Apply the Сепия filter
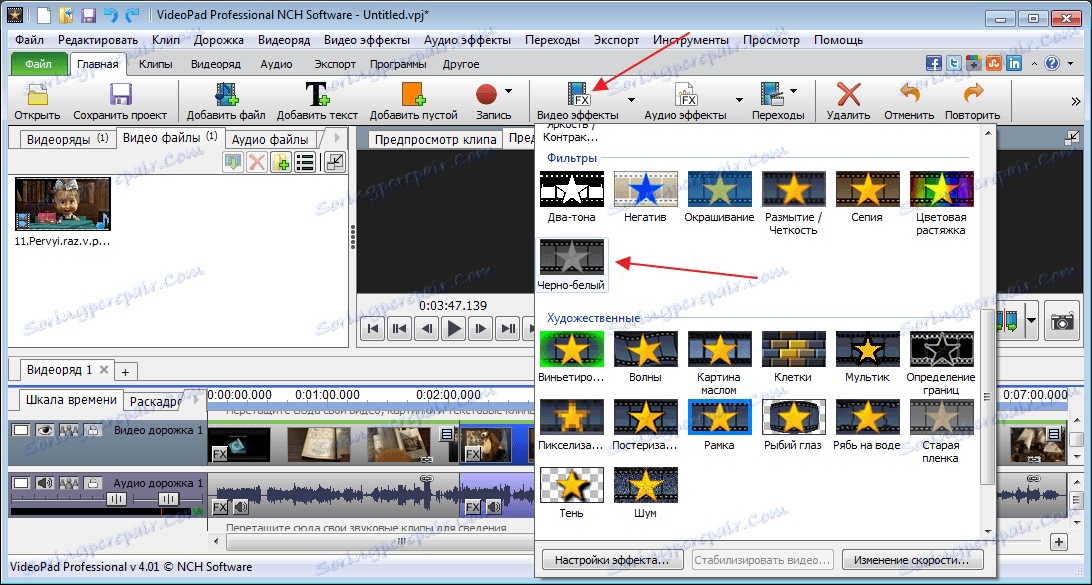1092x585 pixels. coord(867,196)
